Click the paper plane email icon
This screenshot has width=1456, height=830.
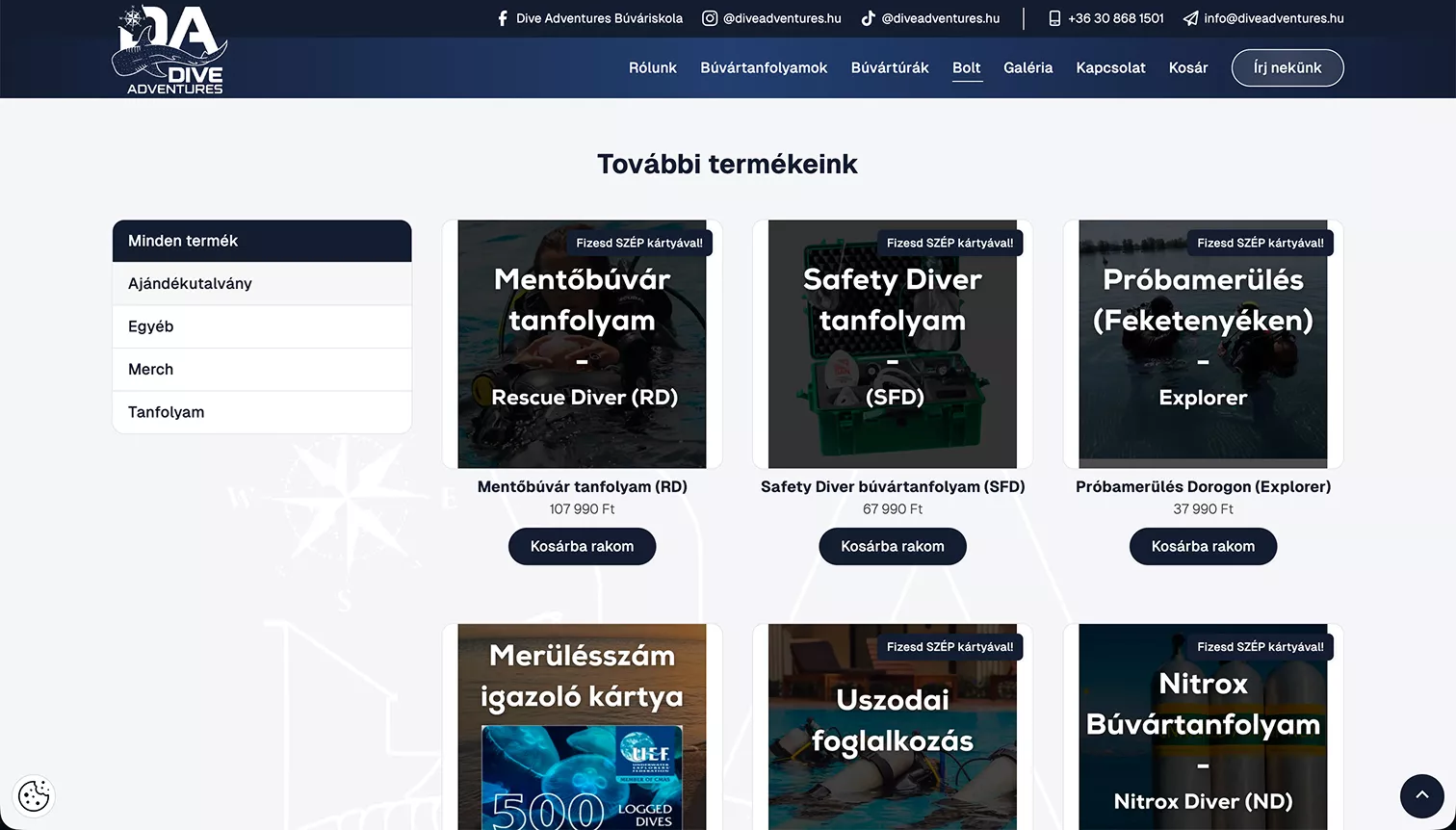pos(1191,18)
